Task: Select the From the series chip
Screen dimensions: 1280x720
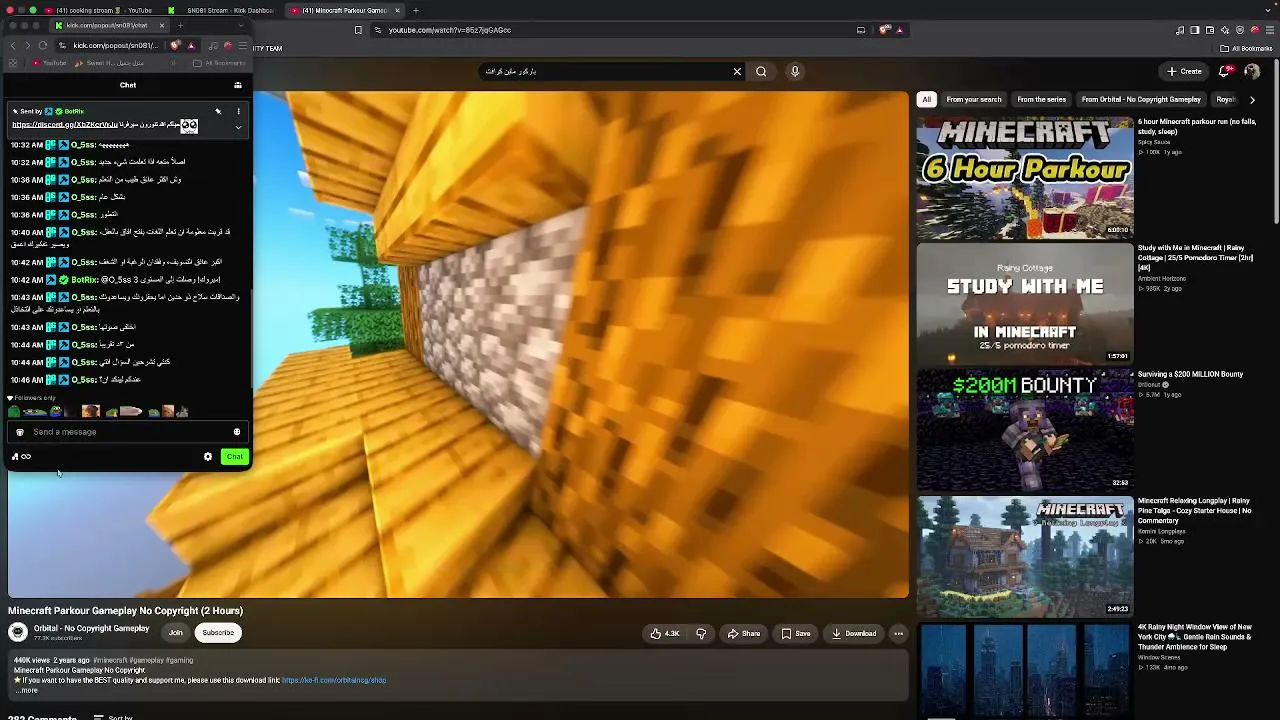Action: (x=1041, y=99)
